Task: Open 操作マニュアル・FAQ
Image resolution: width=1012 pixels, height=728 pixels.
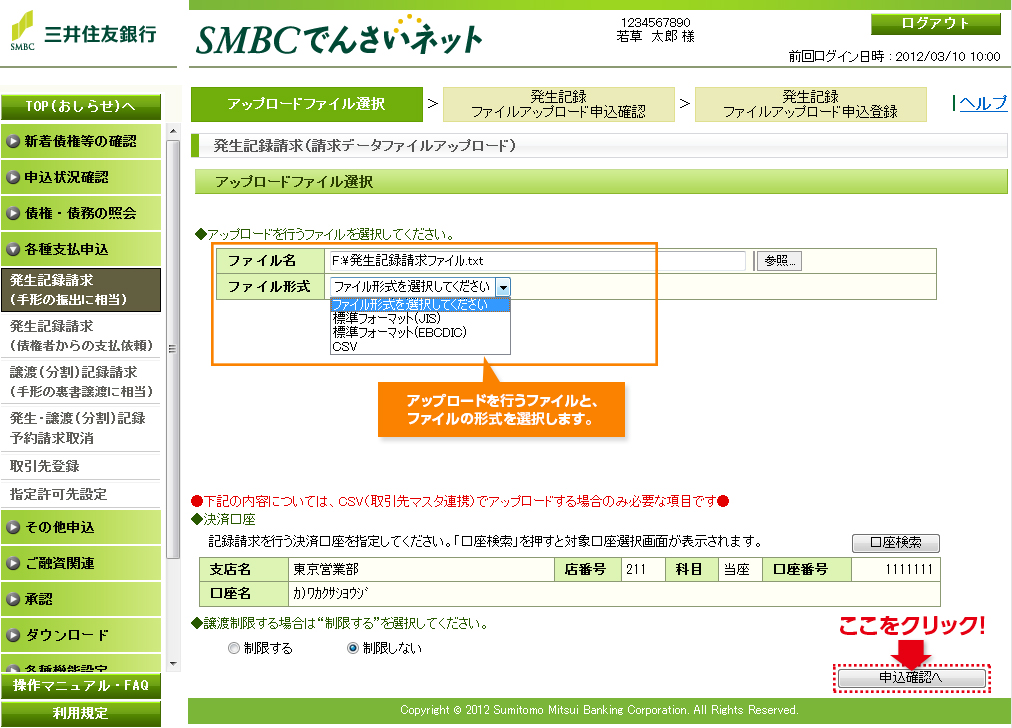Action: [x=81, y=685]
